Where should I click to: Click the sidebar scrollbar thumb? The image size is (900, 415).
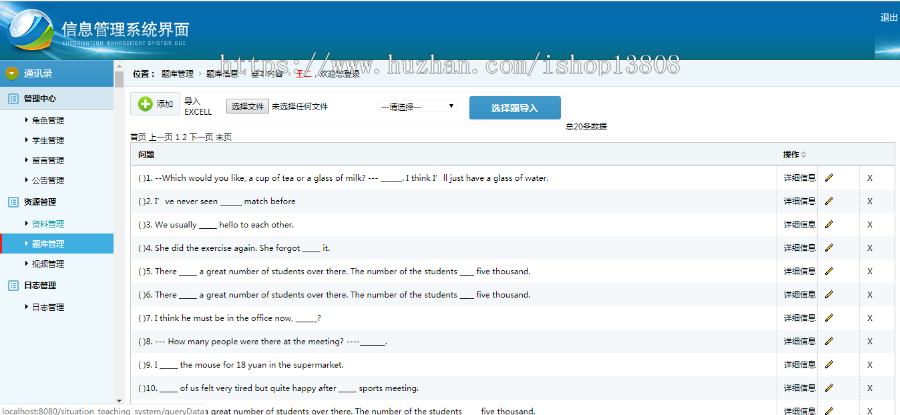(119, 79)
